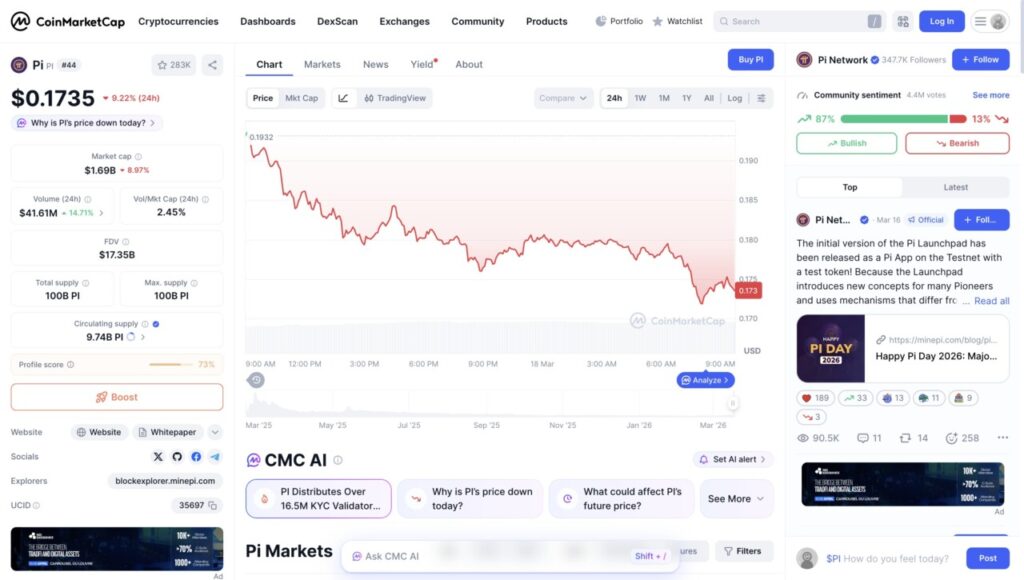Image resolution: width=1024 pixels, height=580 pixels.
Task: Open the Compare dropdown
Action: (563, 98)
